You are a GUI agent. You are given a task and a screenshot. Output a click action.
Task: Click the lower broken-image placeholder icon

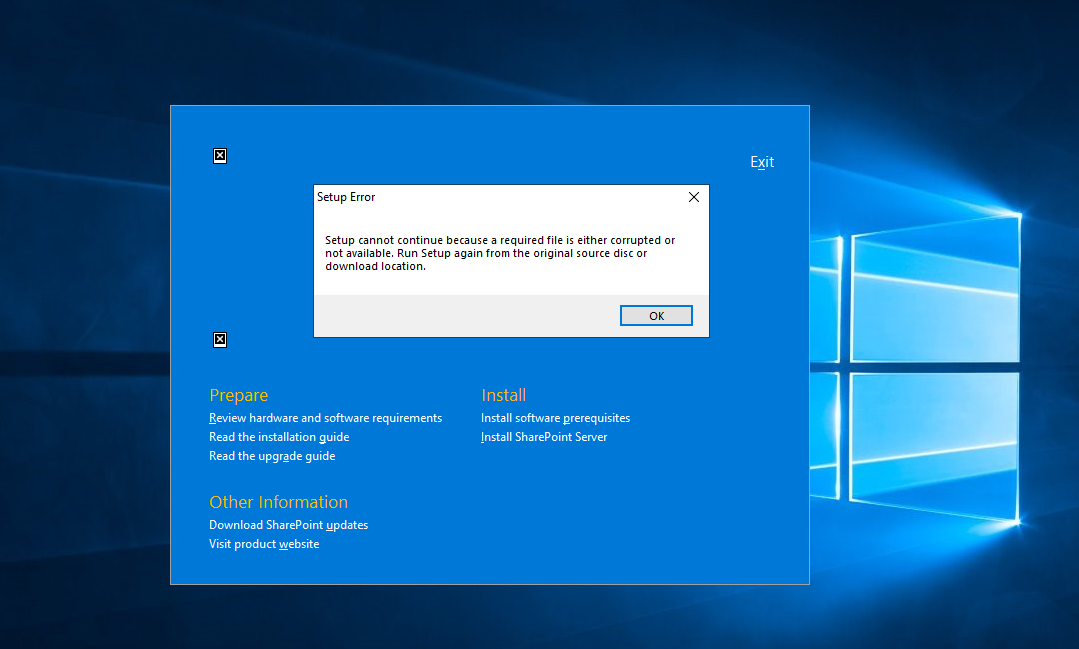click(219, 339)
